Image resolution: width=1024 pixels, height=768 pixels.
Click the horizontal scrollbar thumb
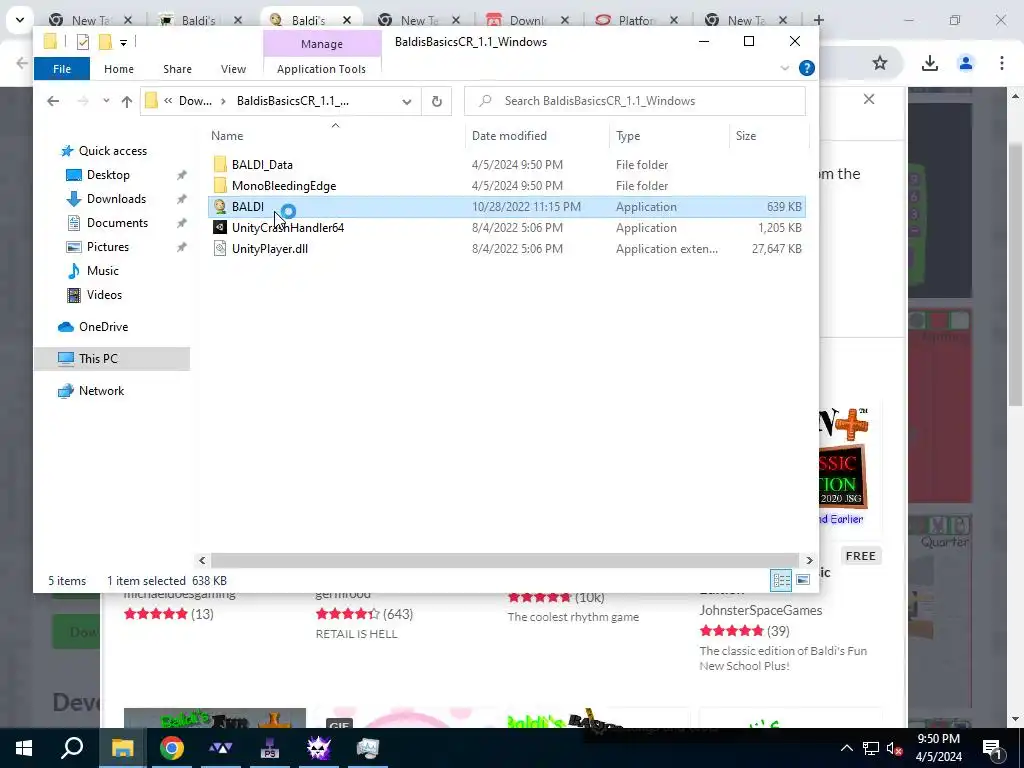[x=504, y=560]
